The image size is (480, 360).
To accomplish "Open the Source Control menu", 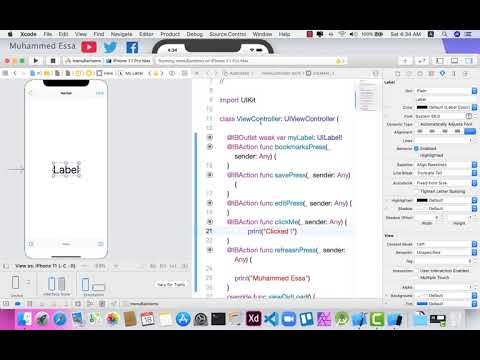I will point(228,34).
